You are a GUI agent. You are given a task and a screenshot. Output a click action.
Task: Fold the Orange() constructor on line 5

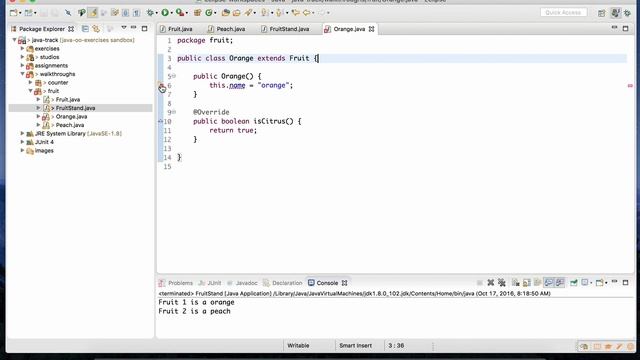(x=174, y=76)
